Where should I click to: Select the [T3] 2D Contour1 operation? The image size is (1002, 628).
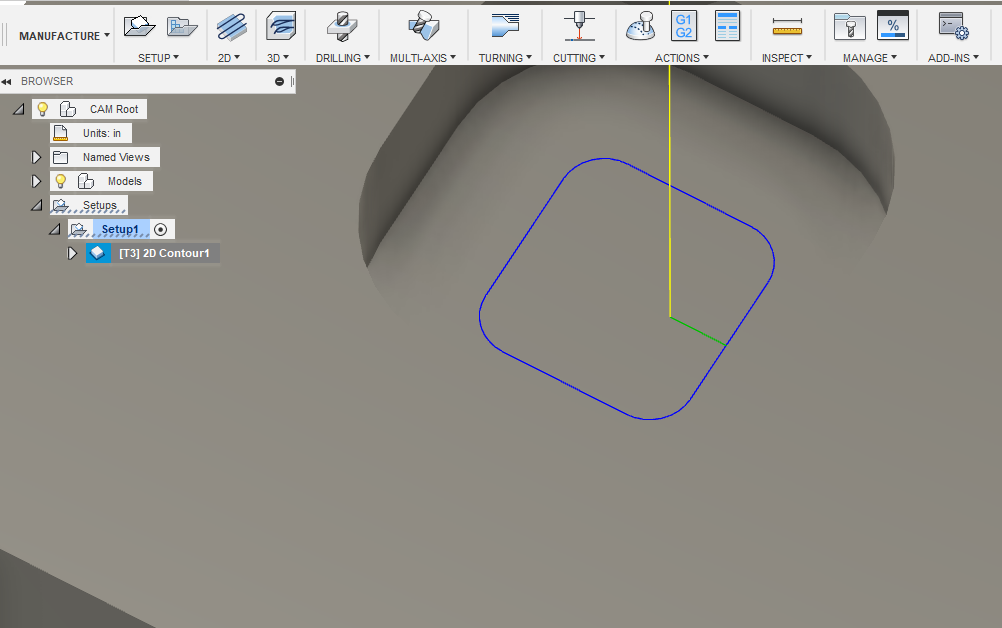click(164, 253)
